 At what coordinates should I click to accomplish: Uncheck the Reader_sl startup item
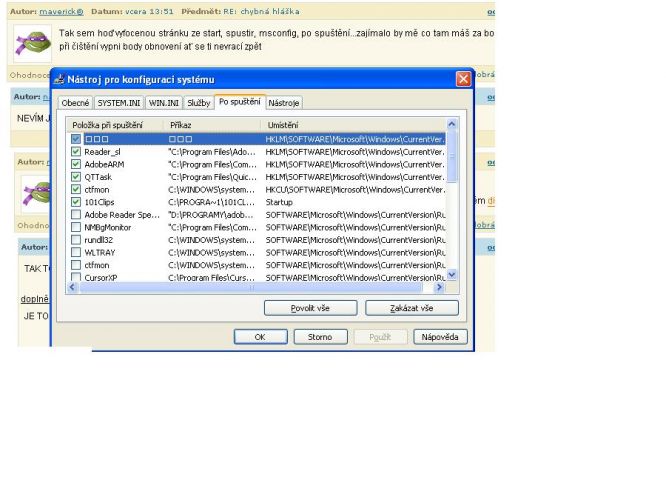[x=76, y=152]
